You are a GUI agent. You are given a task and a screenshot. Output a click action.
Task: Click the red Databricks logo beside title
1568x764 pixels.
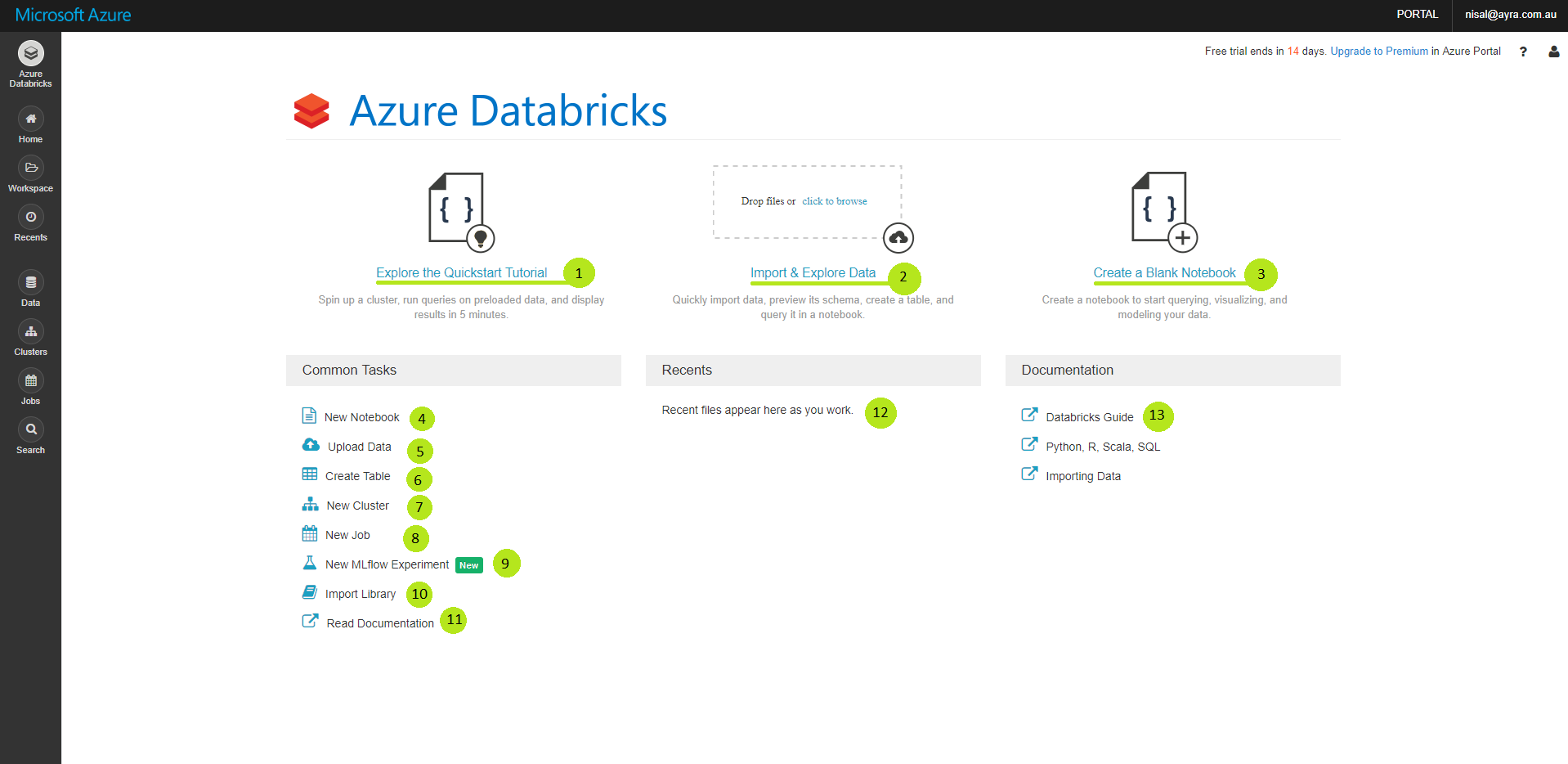point(311,111)
